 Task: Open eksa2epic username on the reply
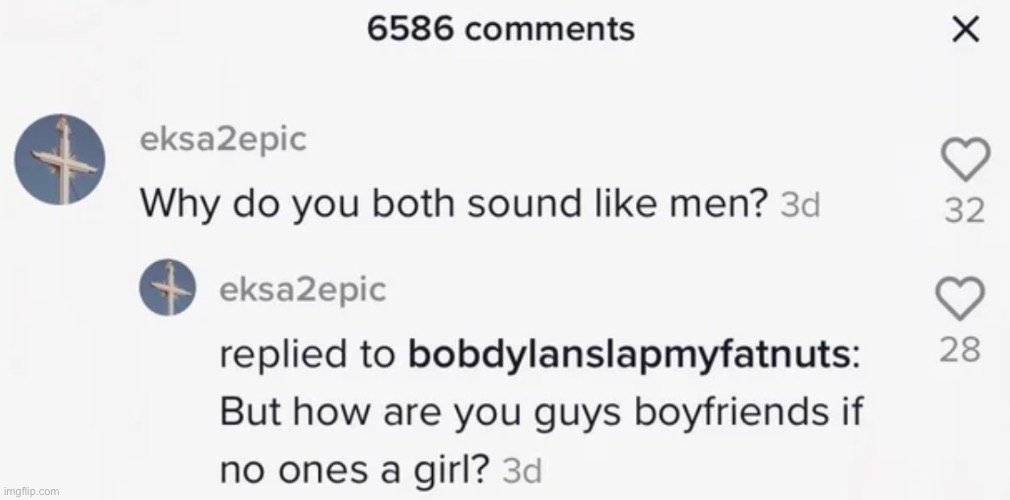tap(302, 290)
